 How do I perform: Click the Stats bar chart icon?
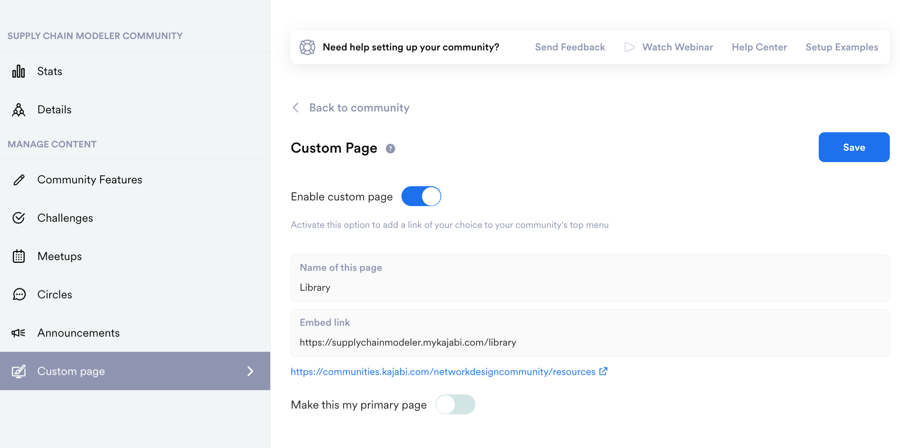pos(19,71)
